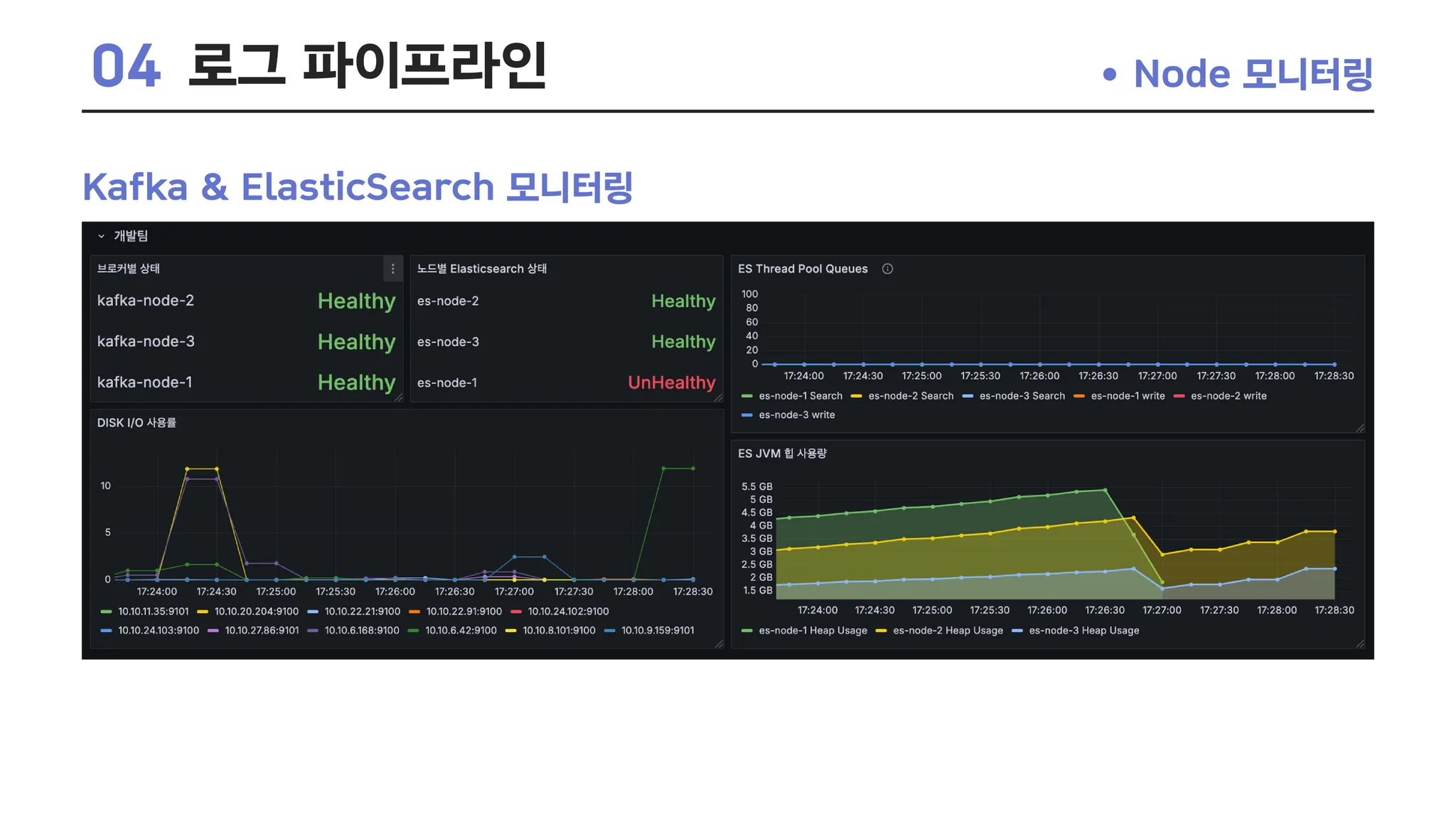Viewport: 1456px width, 819px height.
Task: Toggle 10.10.20.204:9100 disk legend entry
Action: [x=256, y=611]
